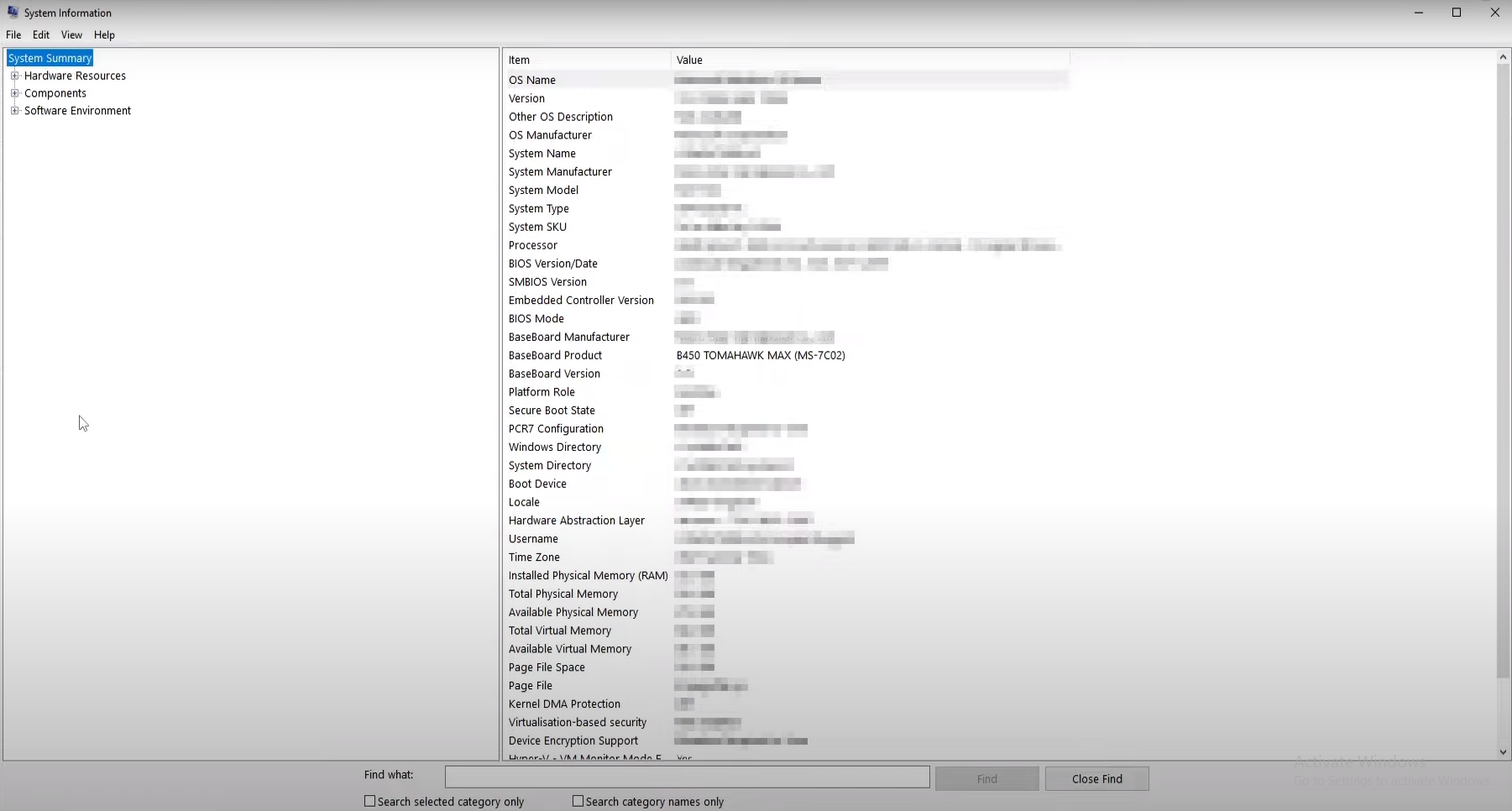The width and height of the screenshot is (1512, 811).
Task: Focus the Find what input field
Action: [687, 777]
